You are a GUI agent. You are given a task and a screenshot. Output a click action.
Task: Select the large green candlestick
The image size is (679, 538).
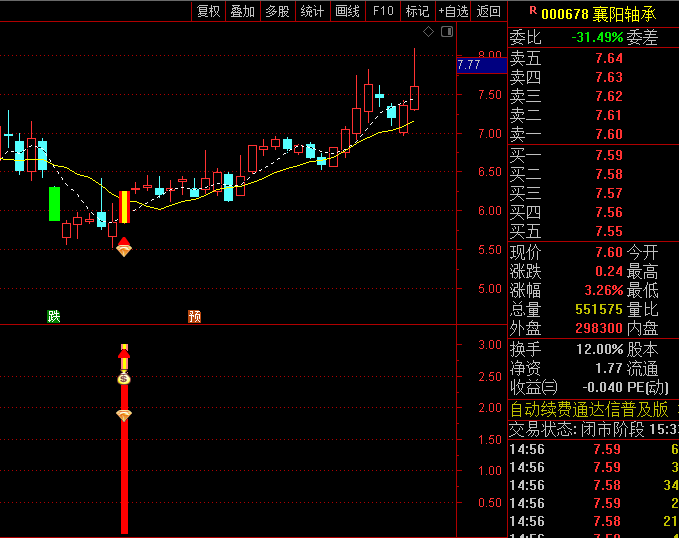[55, 204]
